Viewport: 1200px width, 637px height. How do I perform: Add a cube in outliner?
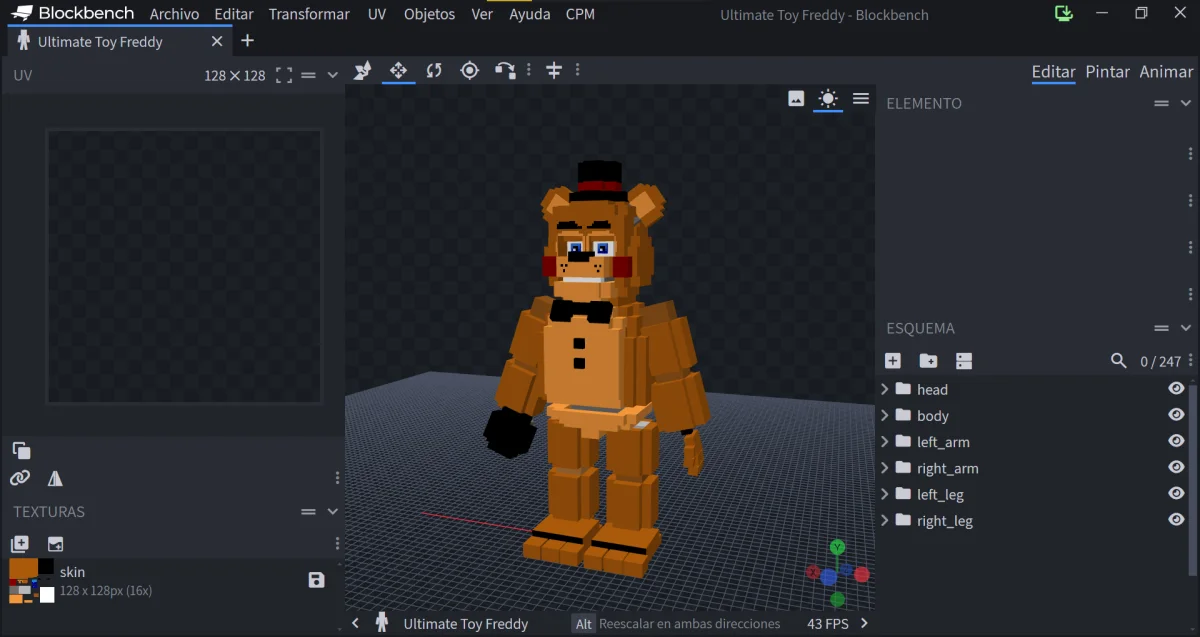(893, 361)
